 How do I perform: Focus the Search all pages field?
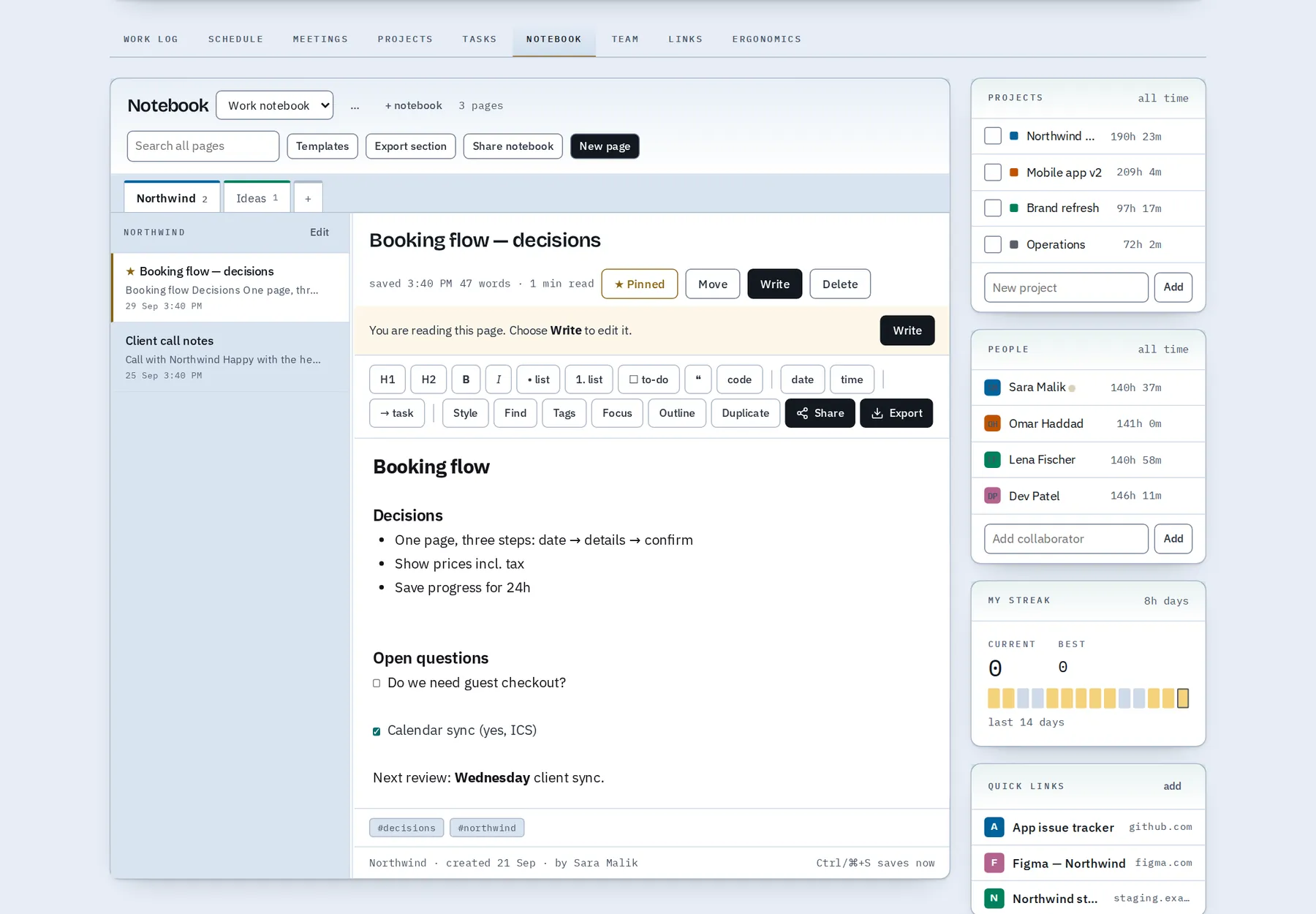pos(203,146)
